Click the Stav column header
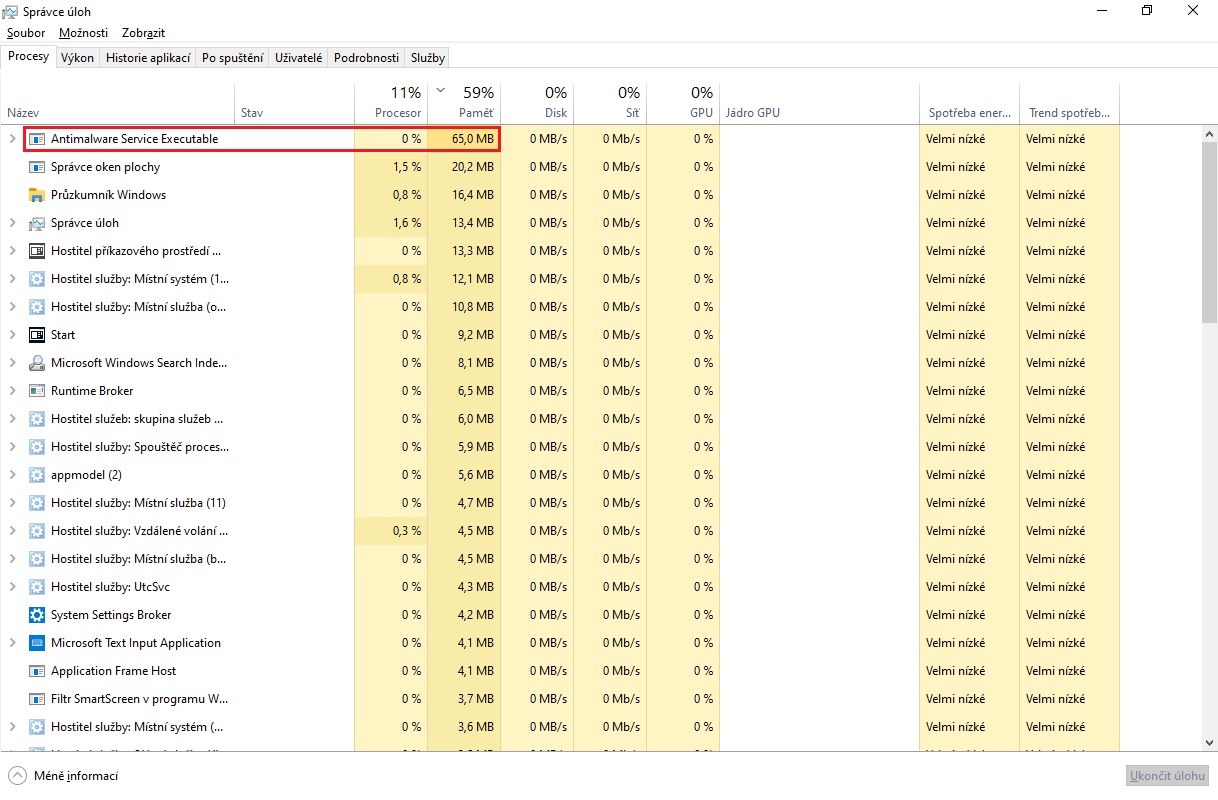Screen dimensions: 1218x800 [295, 103]
